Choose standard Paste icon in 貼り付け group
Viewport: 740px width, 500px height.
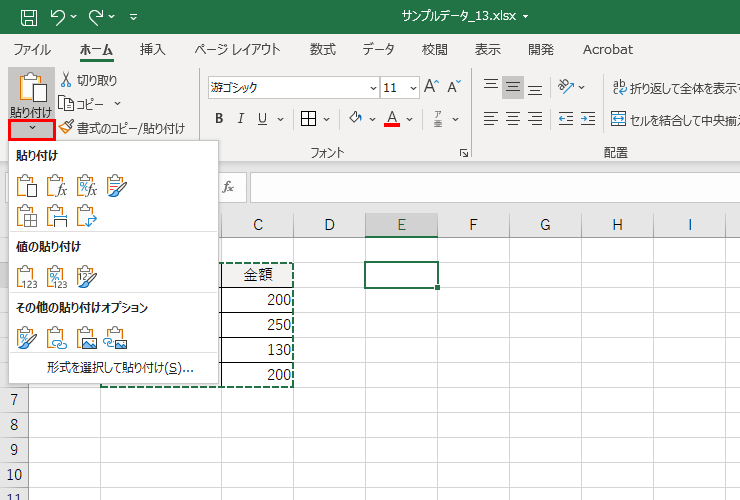pos(27,185)
